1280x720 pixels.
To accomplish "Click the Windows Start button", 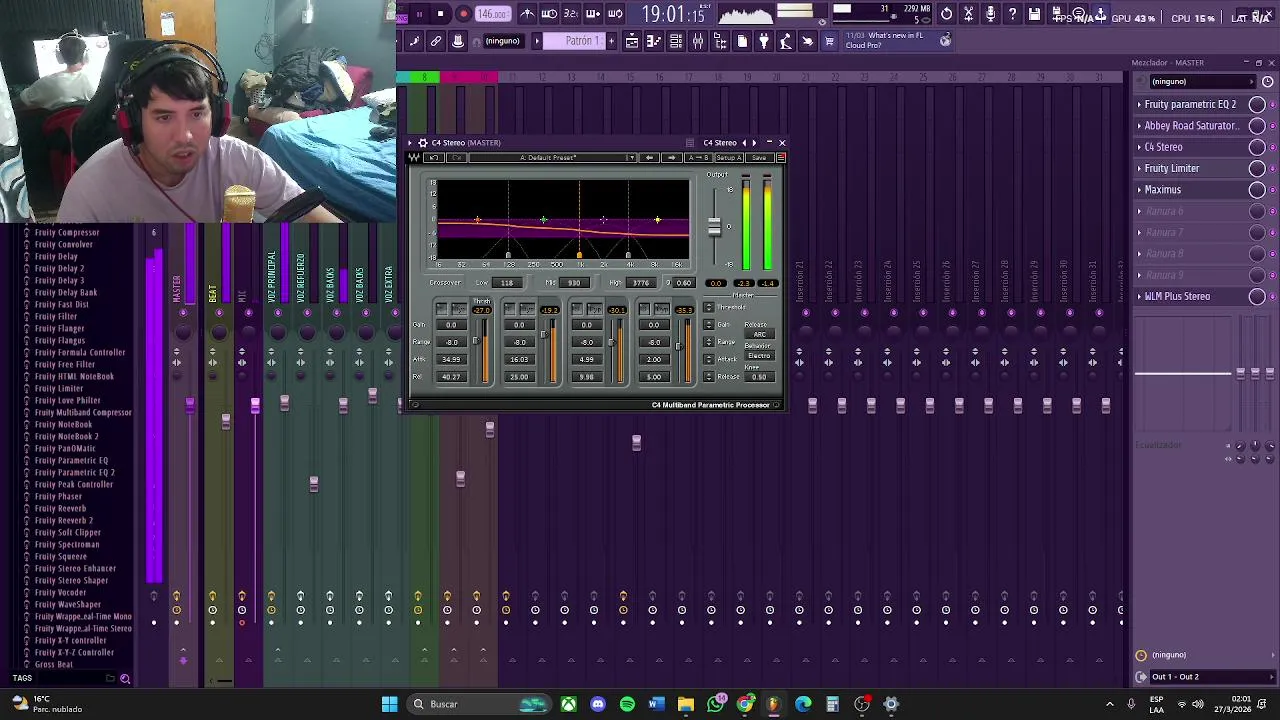I will click(389, 704).
